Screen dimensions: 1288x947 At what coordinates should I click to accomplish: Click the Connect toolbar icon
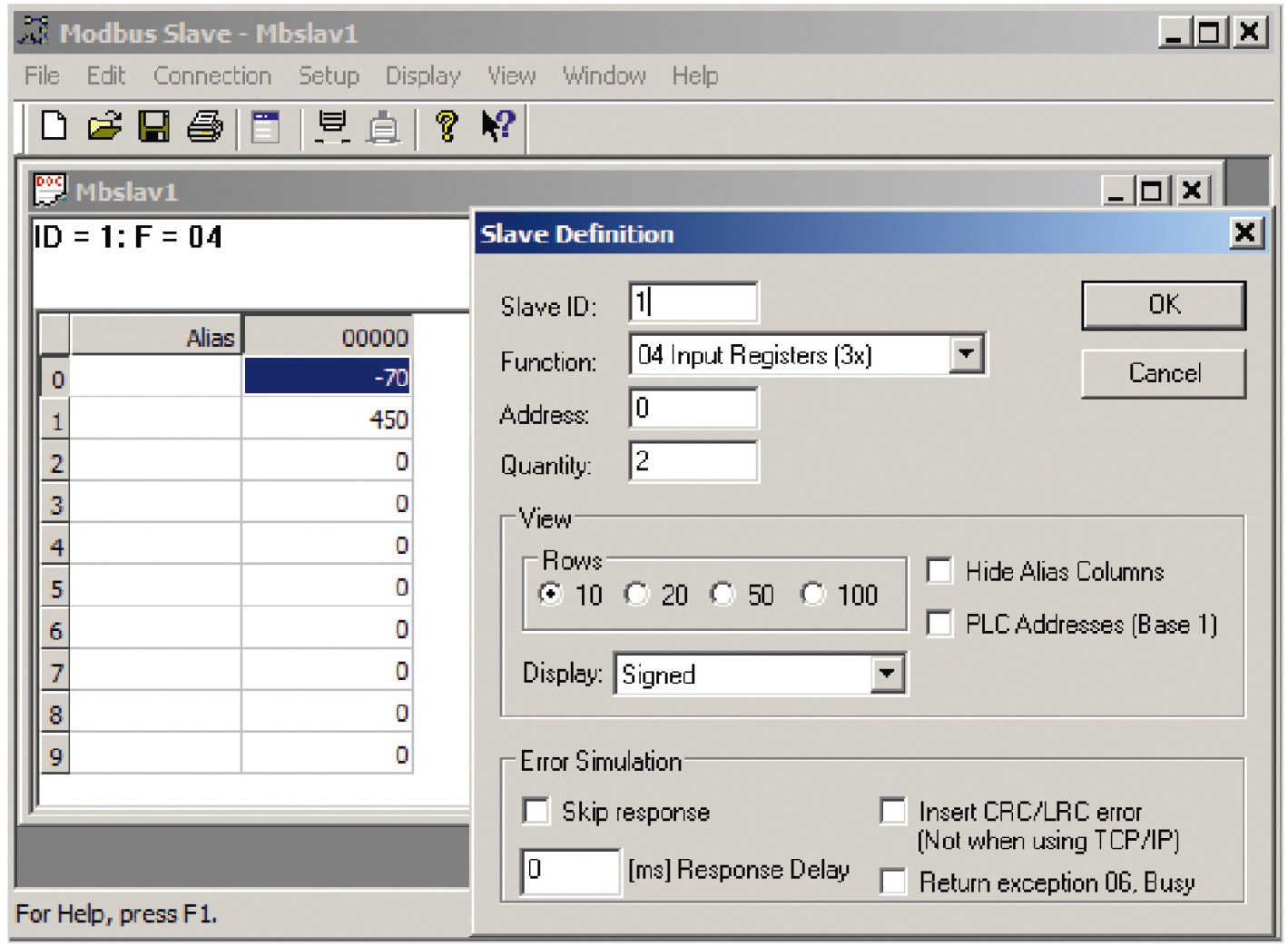coord(332,126)
